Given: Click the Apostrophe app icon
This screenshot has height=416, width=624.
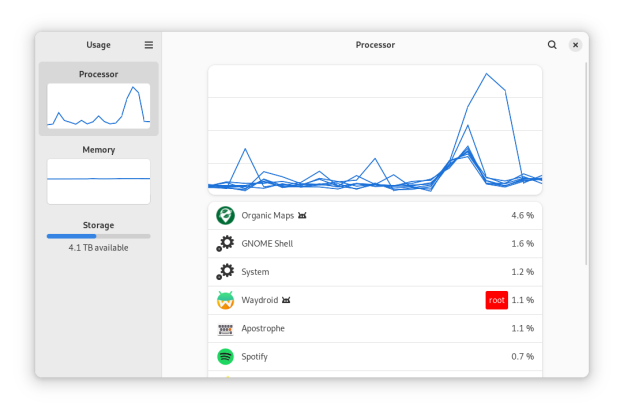Looking at the screenshot, I should [225, 328].
